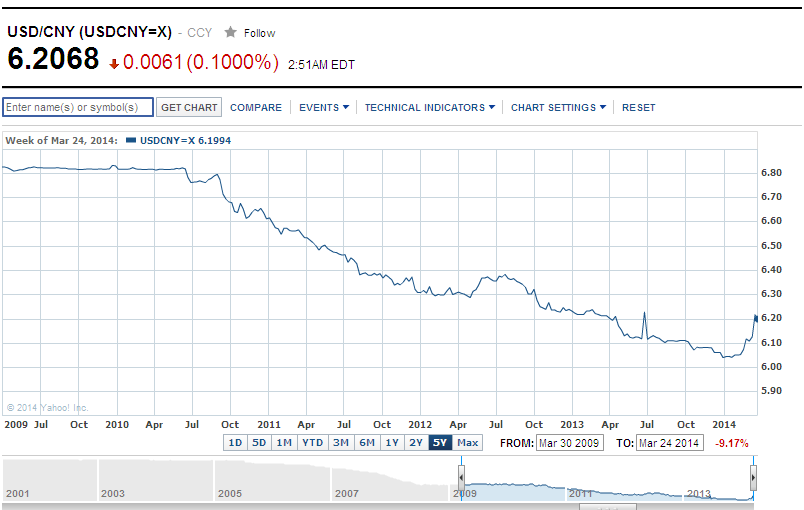Click the 2014 x-axis label
This screenshot has width=804, height=510.
(724, 424)
